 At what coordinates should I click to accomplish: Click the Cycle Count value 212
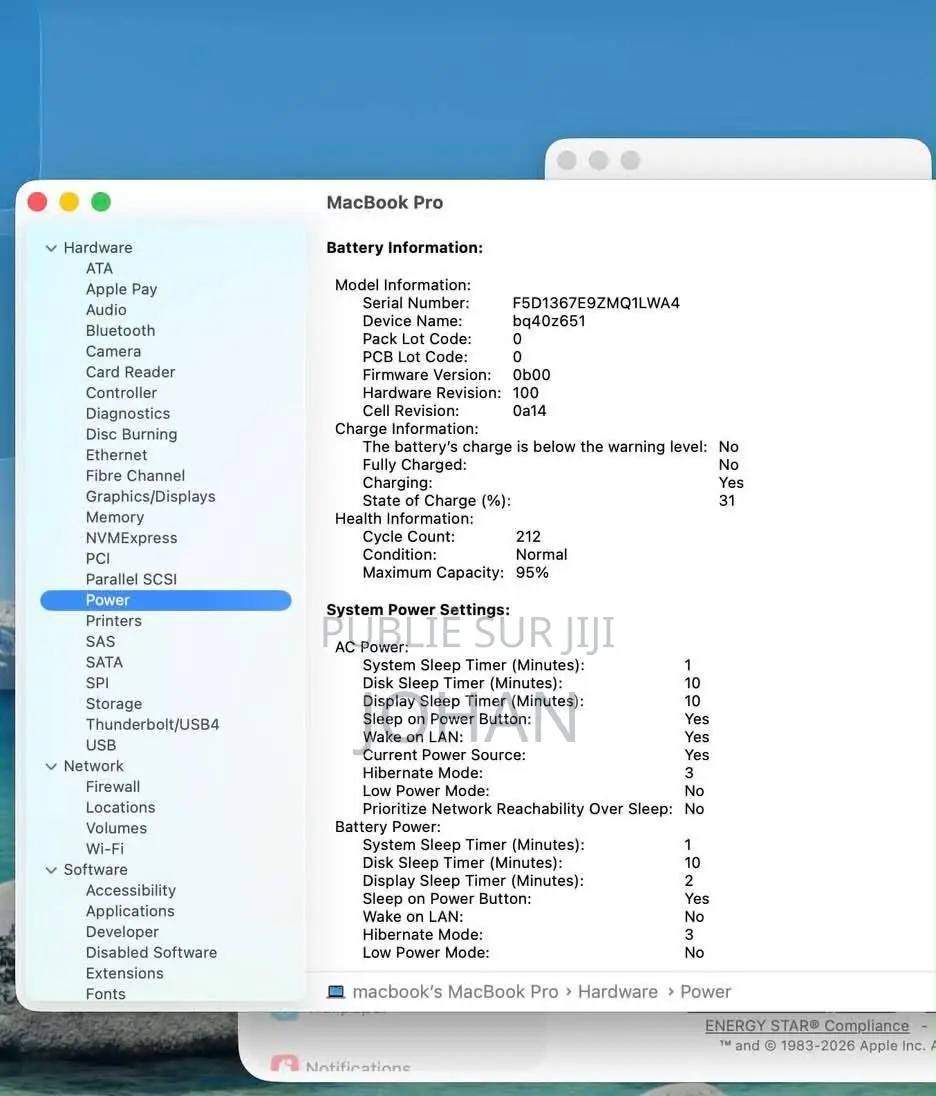[528, 537]
